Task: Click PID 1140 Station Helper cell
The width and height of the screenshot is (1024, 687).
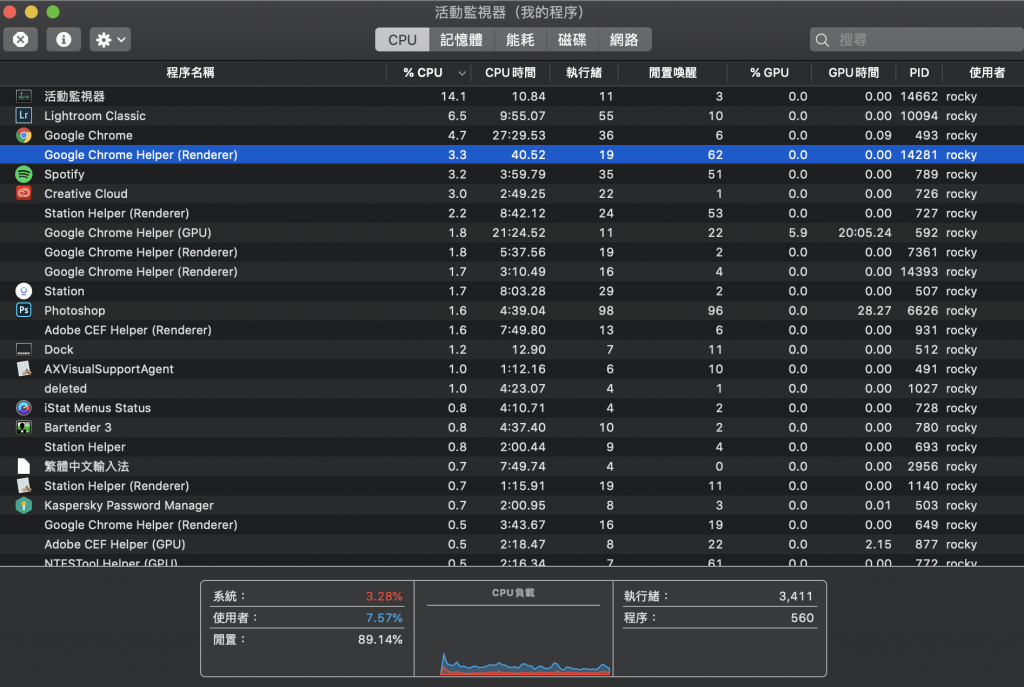Action: pyautogui.click(x=923, y=486)
